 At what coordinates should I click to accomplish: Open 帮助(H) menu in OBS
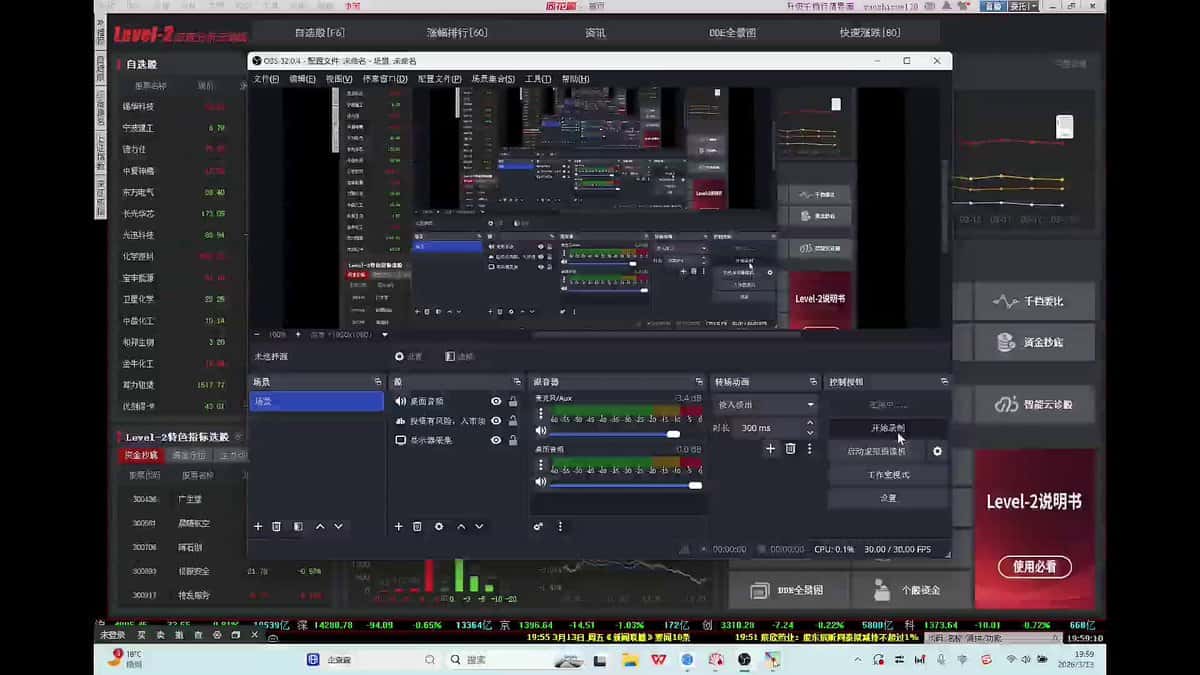(575, 78)
